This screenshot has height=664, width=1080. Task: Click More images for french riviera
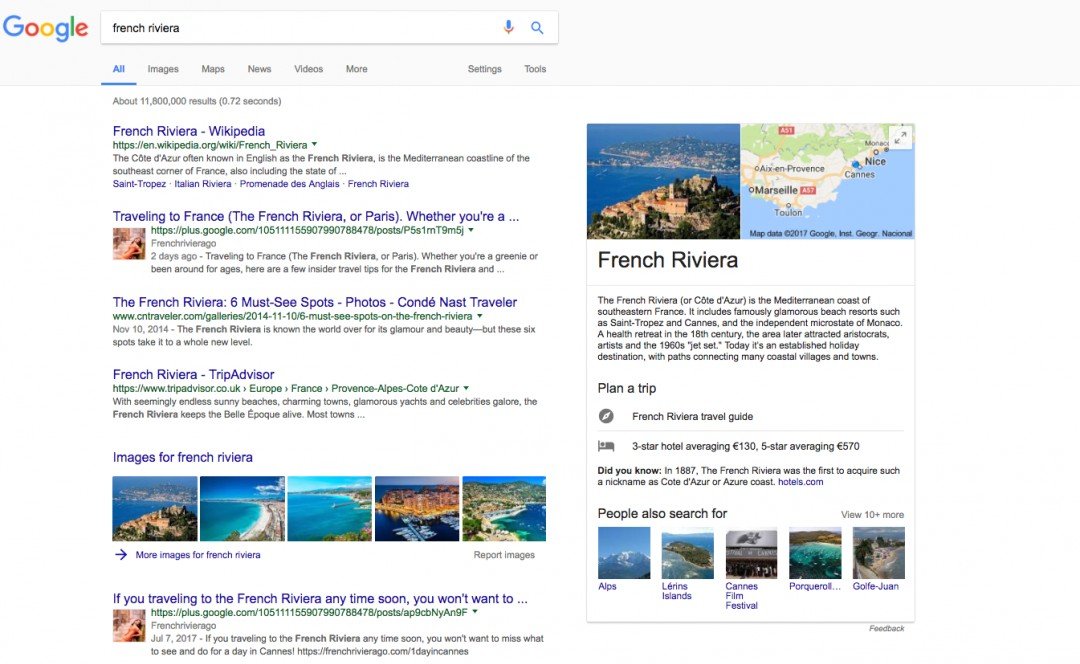(x=198, y=554)
